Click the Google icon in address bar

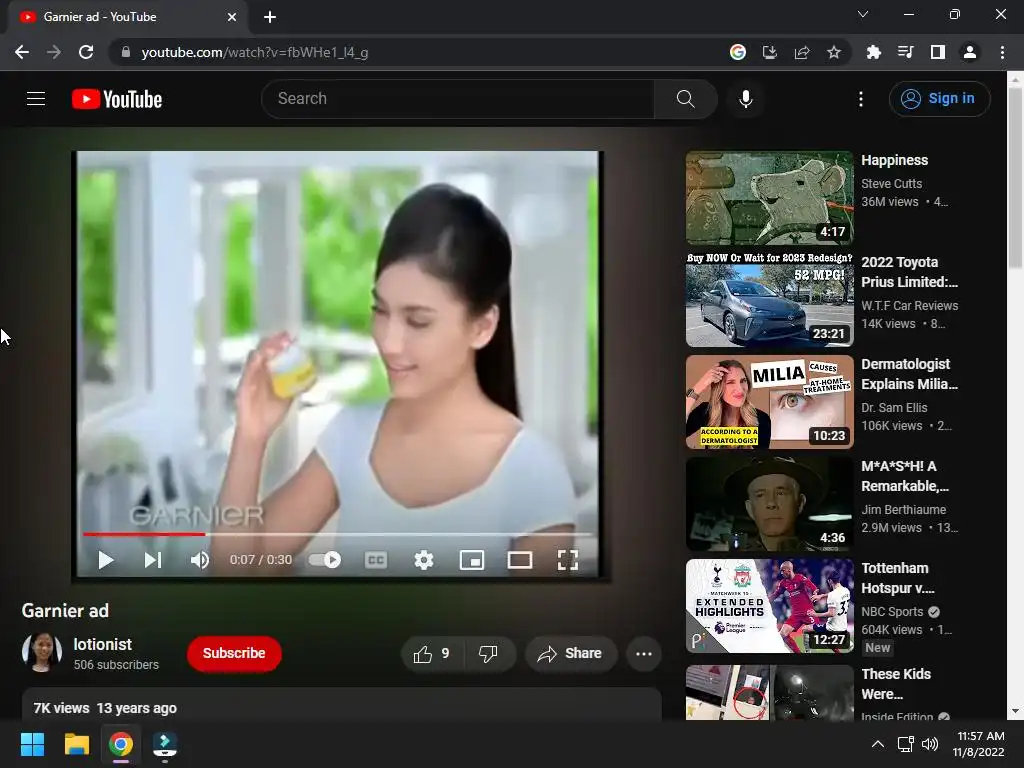pos(737,52)
